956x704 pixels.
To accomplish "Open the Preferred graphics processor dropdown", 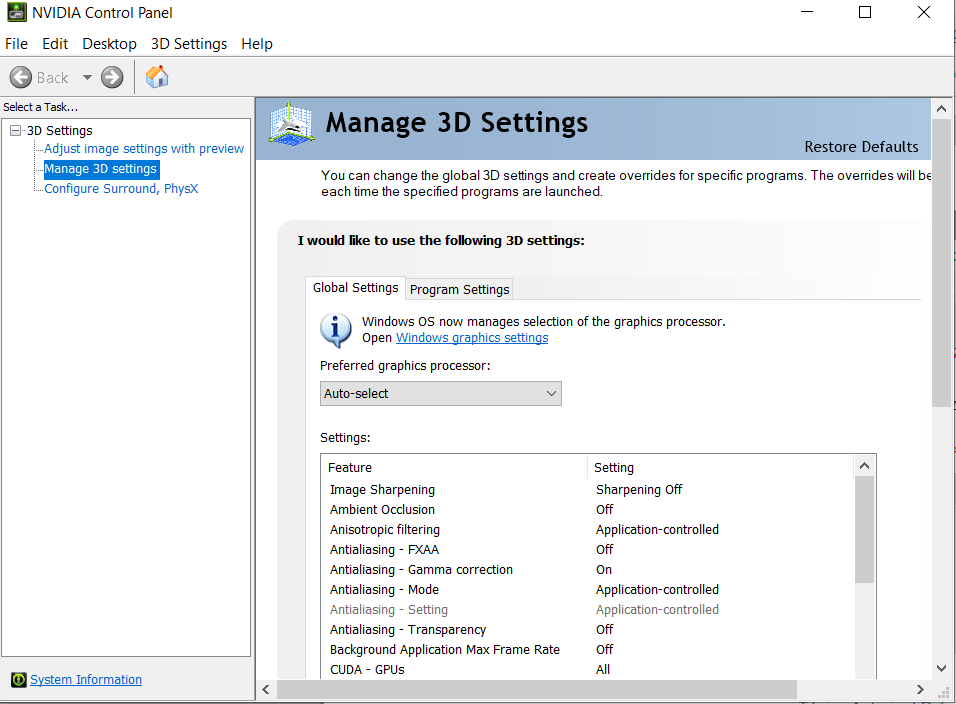I will pyautogui.click(x=440, y=394).
